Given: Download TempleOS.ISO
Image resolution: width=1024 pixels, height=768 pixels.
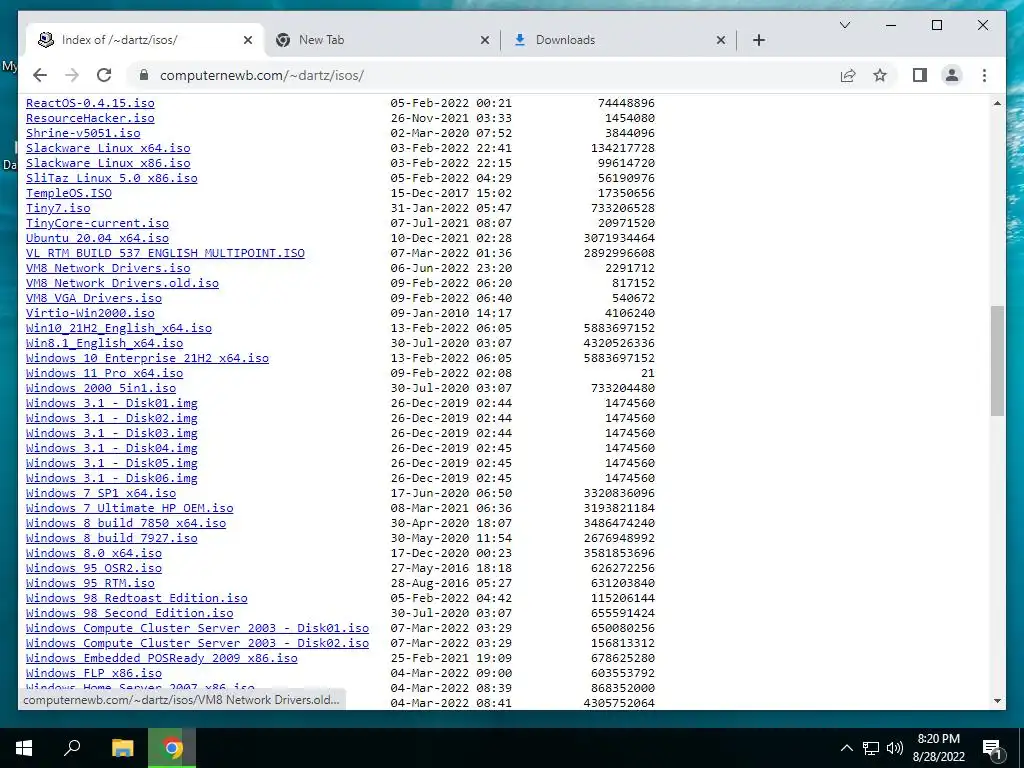Looking at the screenshot, I should pyautogui.click(x=69, y=193).
